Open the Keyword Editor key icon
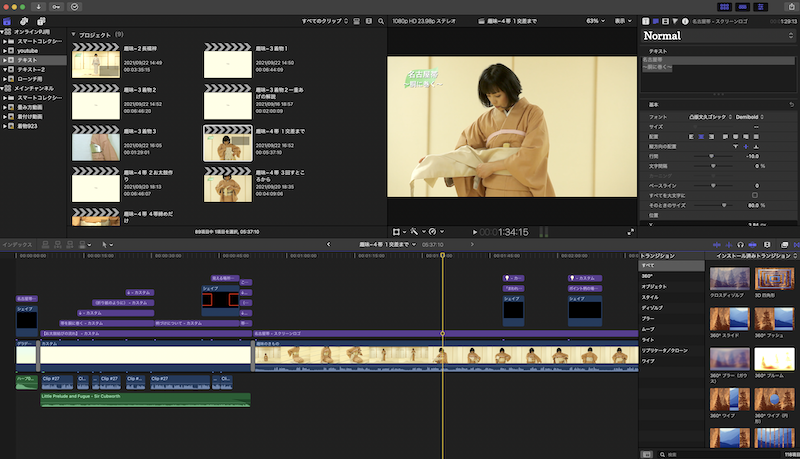Image resolution: width=800 pixels, height=459 pixels. coord(55,6)
